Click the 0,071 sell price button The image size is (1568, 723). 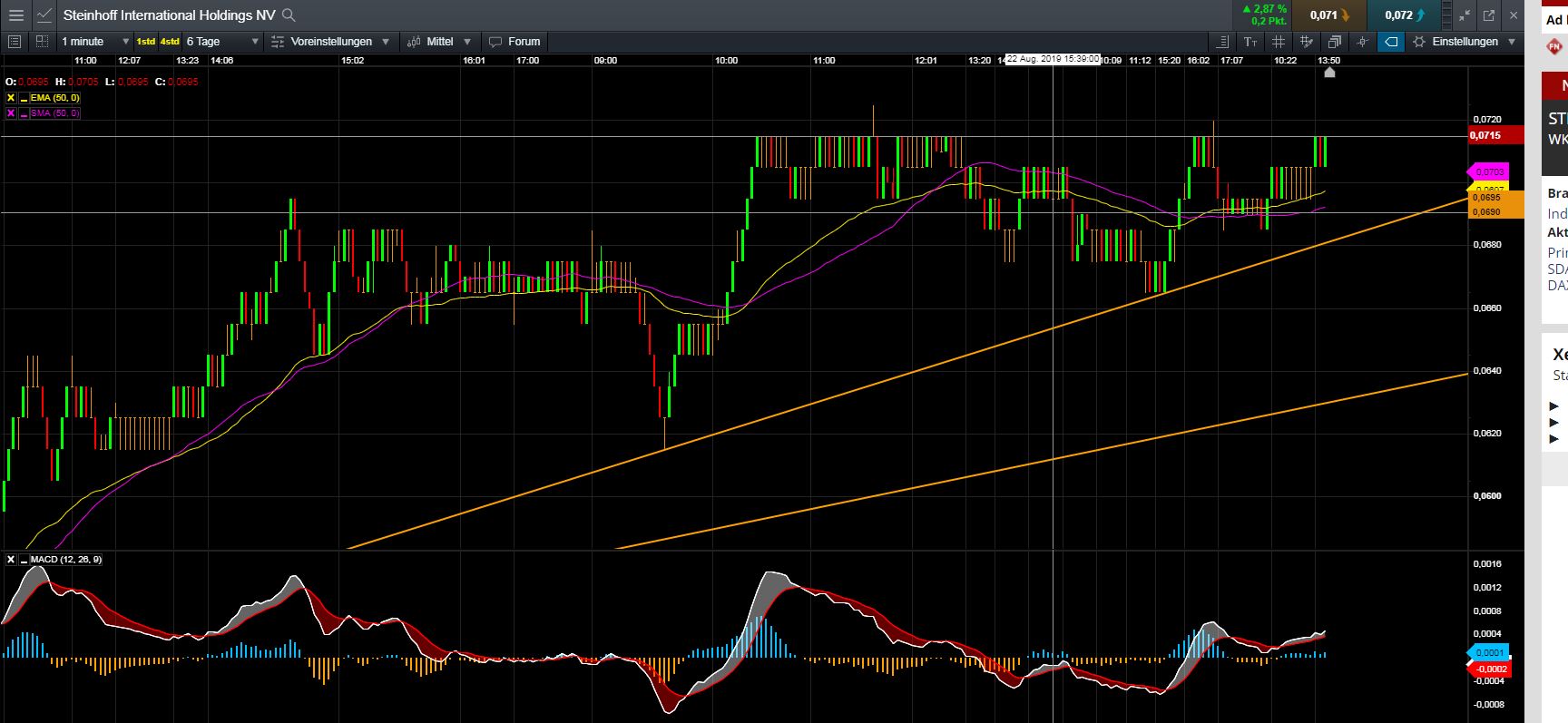coord(1328,15)
